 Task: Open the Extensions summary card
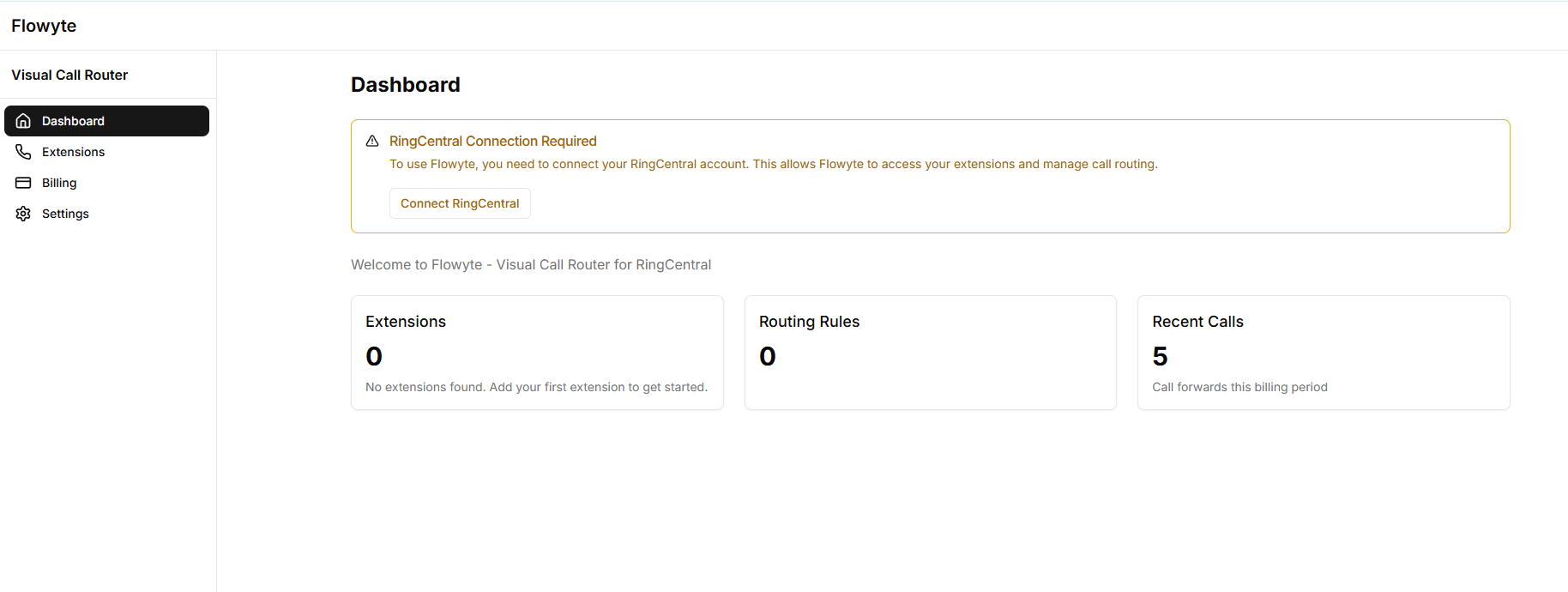[537, 353]
